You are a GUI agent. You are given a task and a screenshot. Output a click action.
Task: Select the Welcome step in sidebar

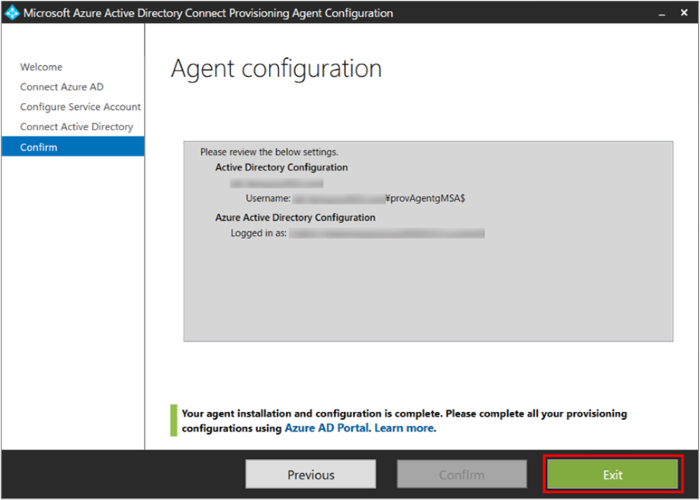(x=41, y=67)
